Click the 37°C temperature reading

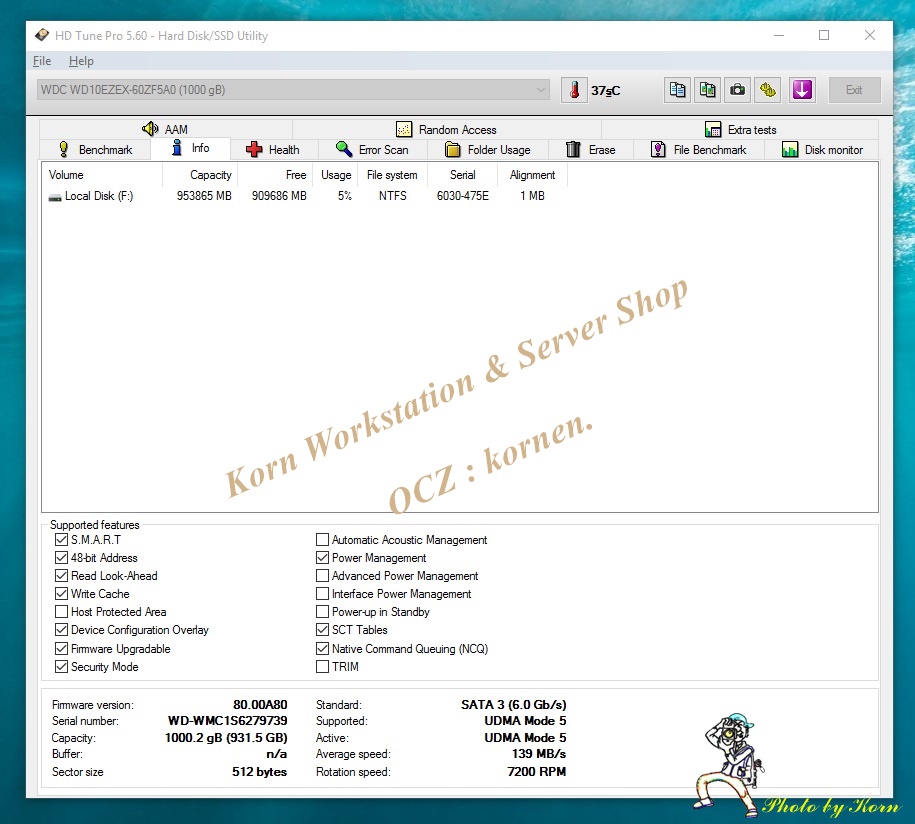tap(605, 90)
